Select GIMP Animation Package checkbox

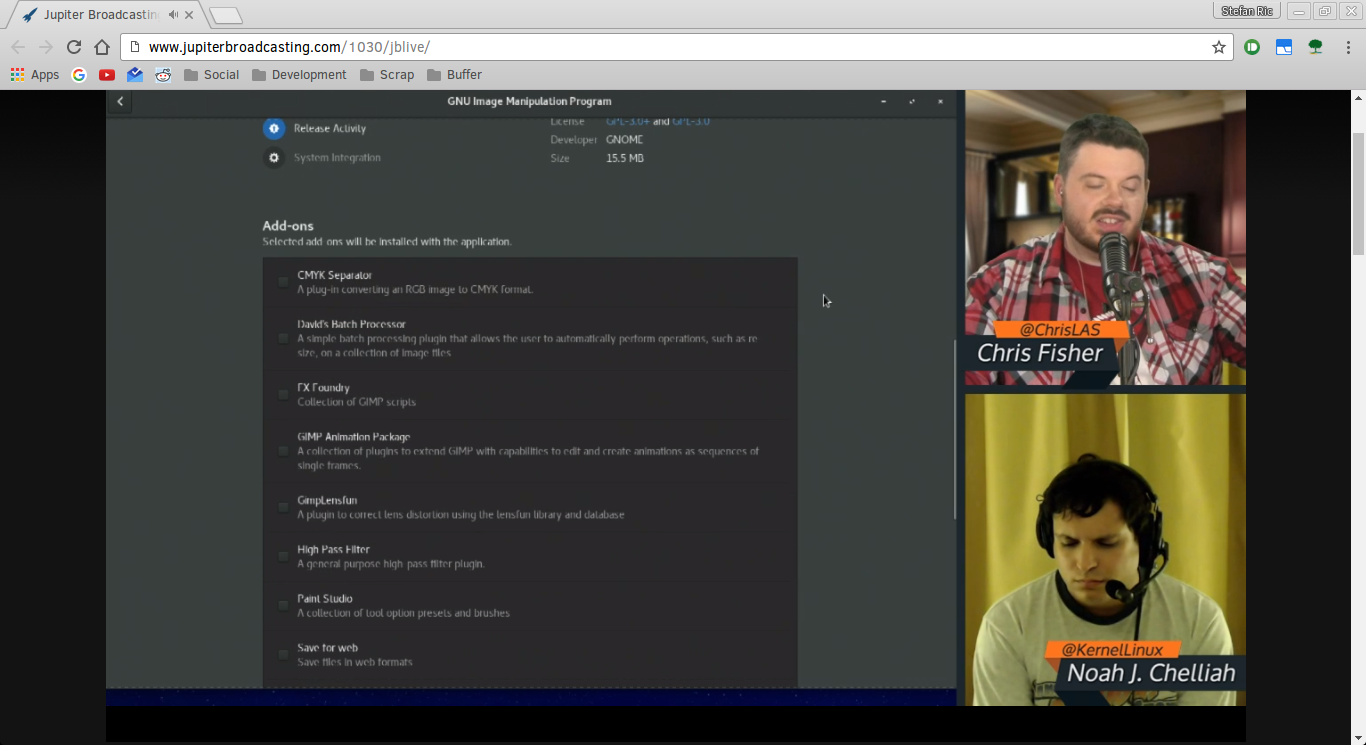pyautogui.click(x=283, y=451)
